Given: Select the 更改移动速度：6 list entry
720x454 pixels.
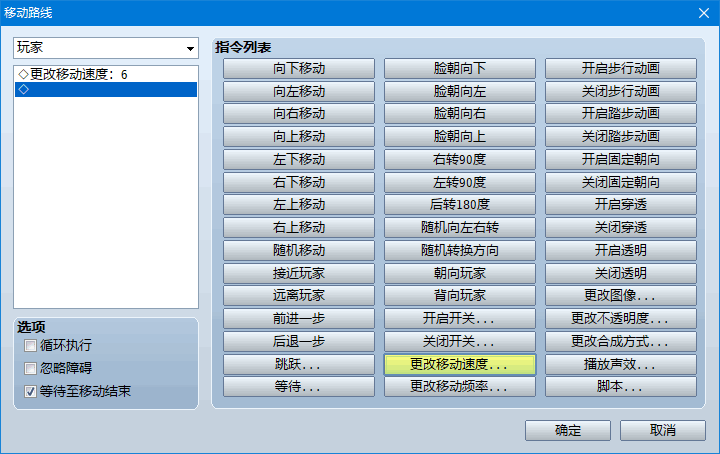Looking at the screenshot, I should 106,74.
